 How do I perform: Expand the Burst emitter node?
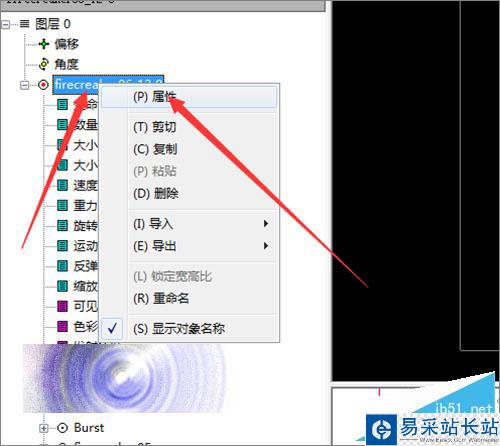point(43,428)
